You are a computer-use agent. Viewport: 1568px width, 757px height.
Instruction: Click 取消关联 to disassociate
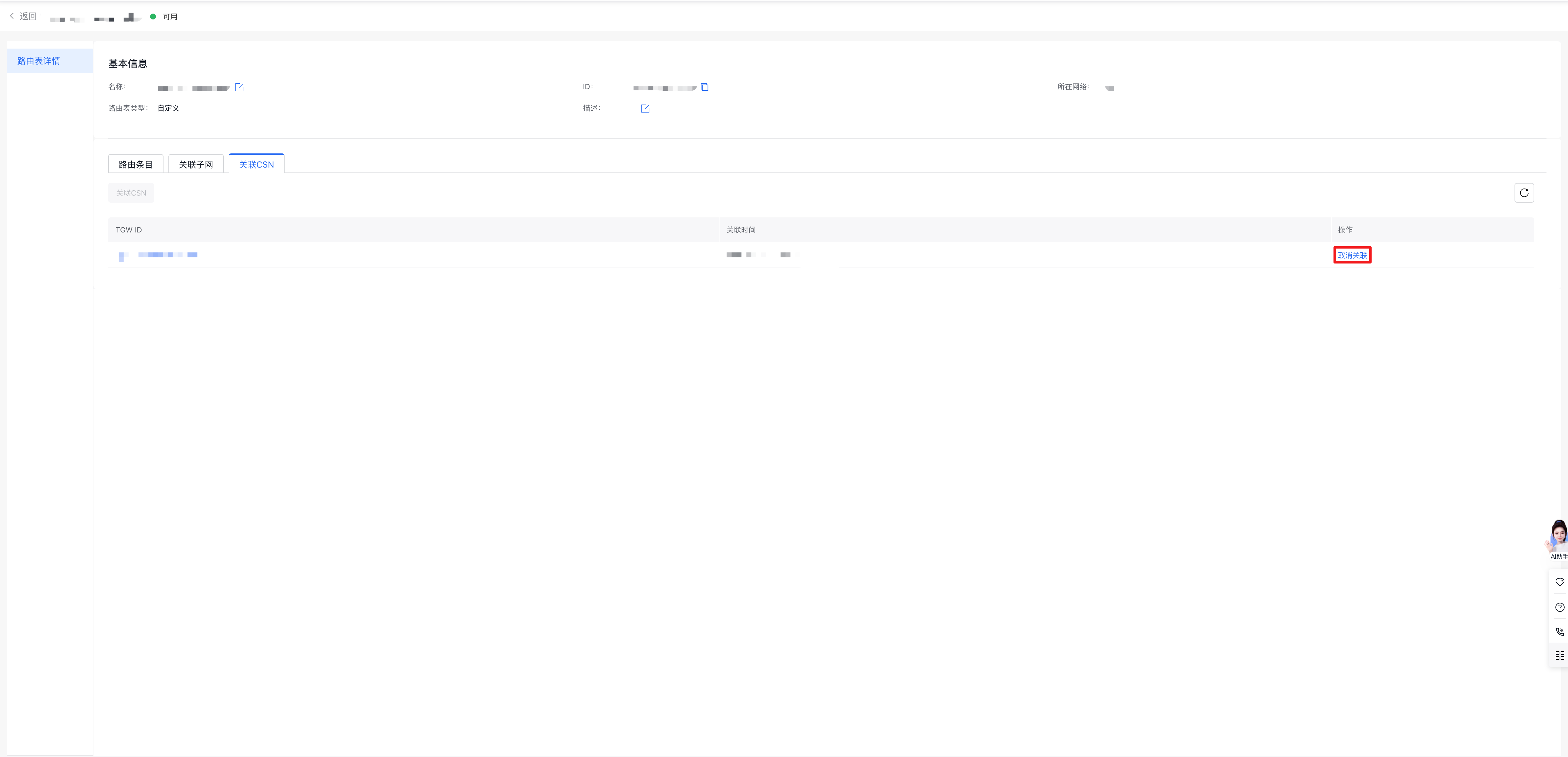[x=1352, y=255]
